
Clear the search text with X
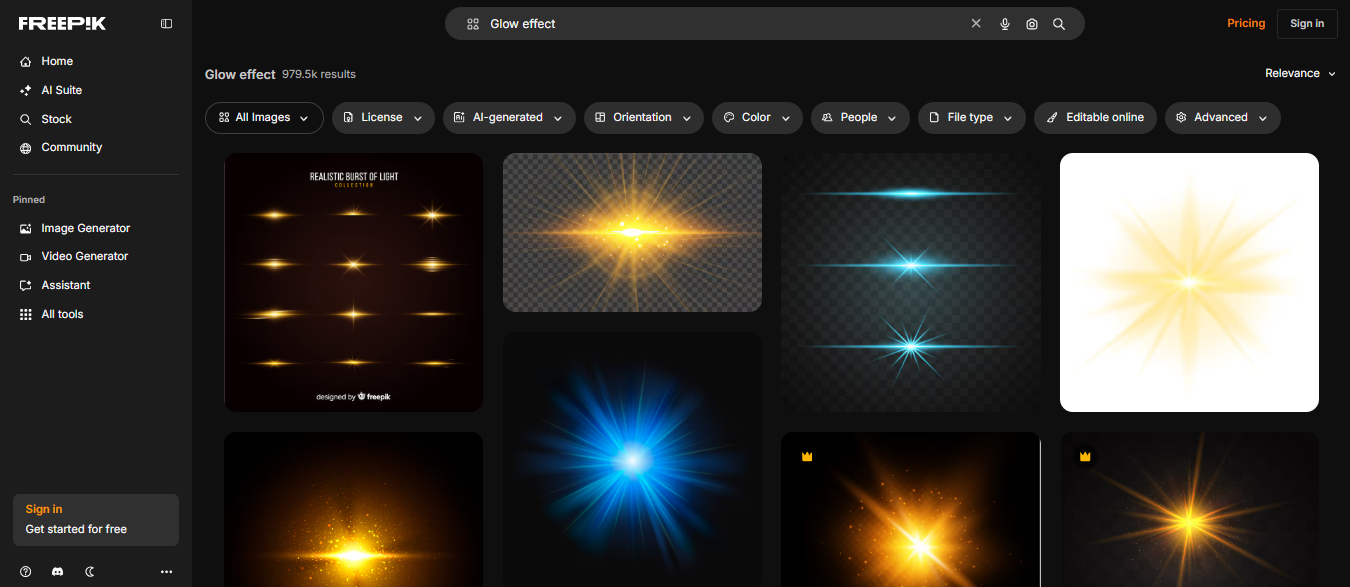coord(976,24)
